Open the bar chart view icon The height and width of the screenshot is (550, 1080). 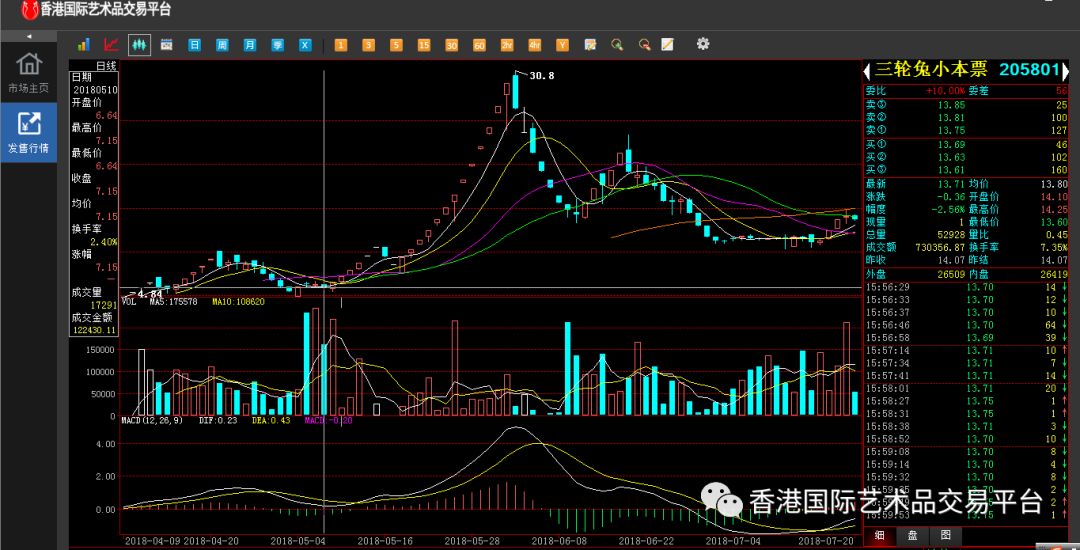(83, 45)
